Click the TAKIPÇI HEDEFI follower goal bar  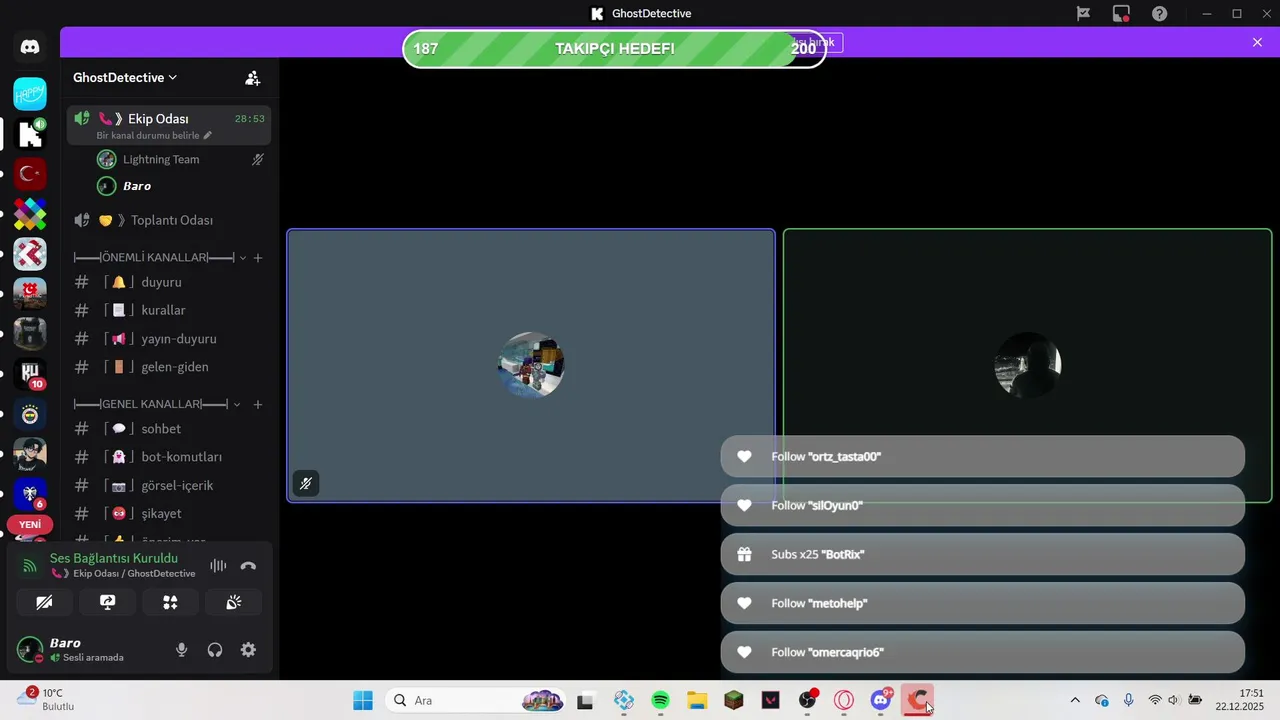[614, 49]
